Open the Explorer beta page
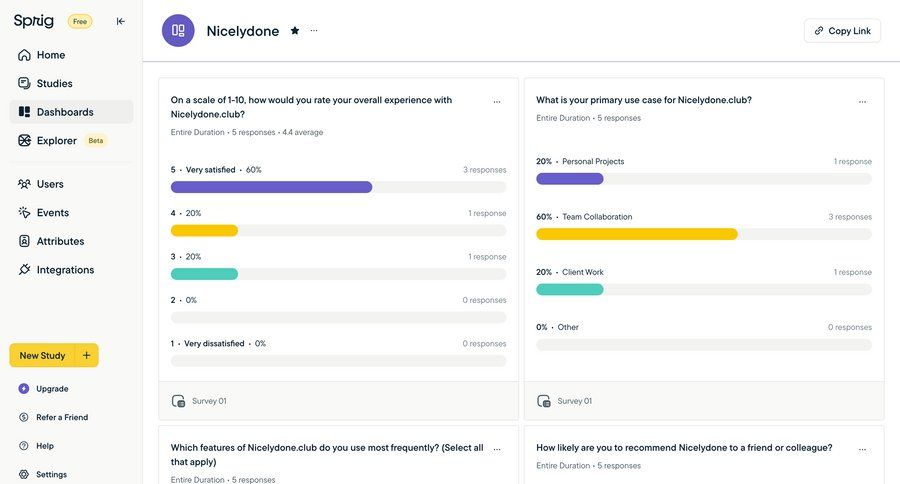This screenshot has width=900, height=484. tap(57, 141)
